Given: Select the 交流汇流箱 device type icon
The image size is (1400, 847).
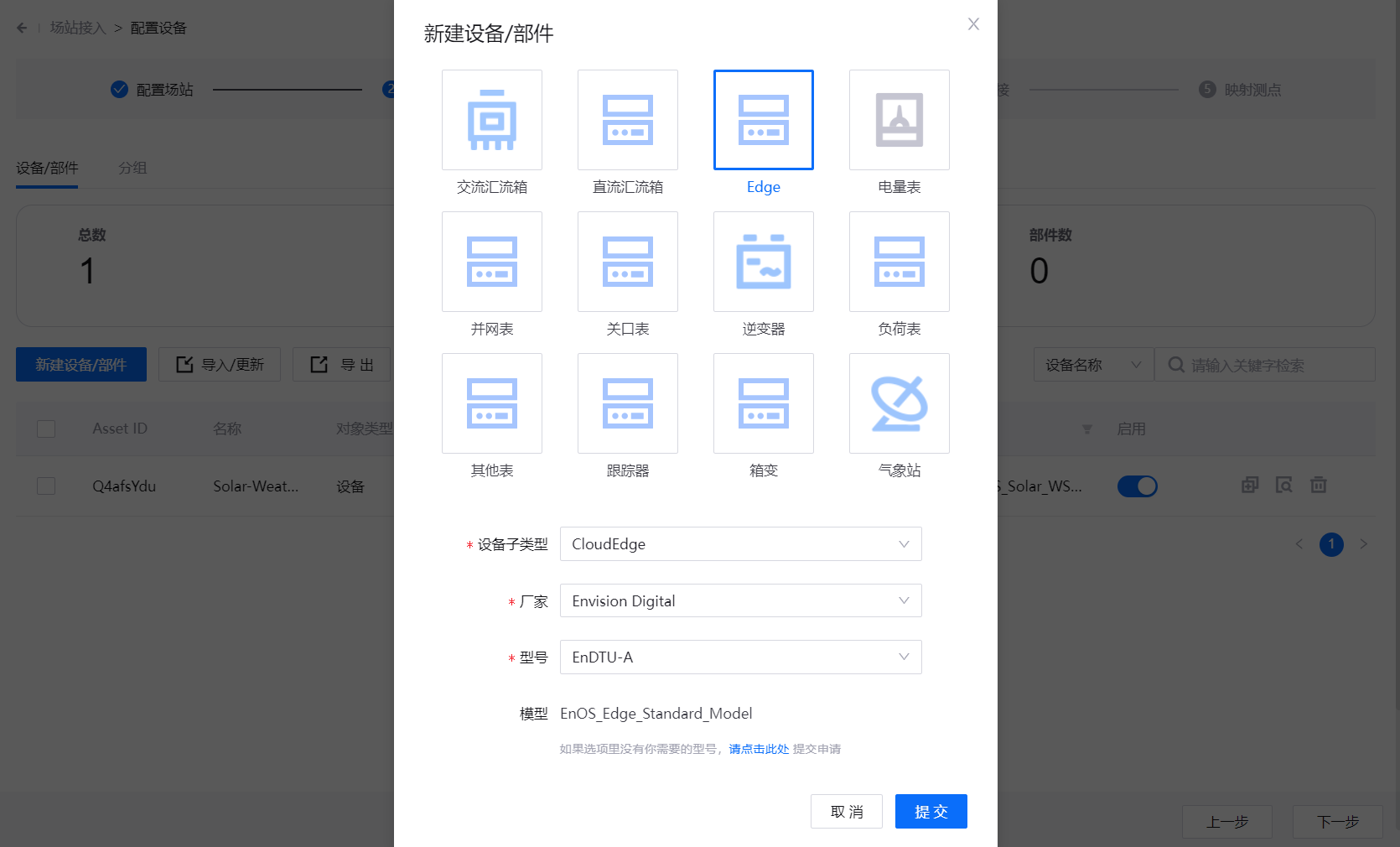Looking at the screenshot, I should click(x=492, y=120).
